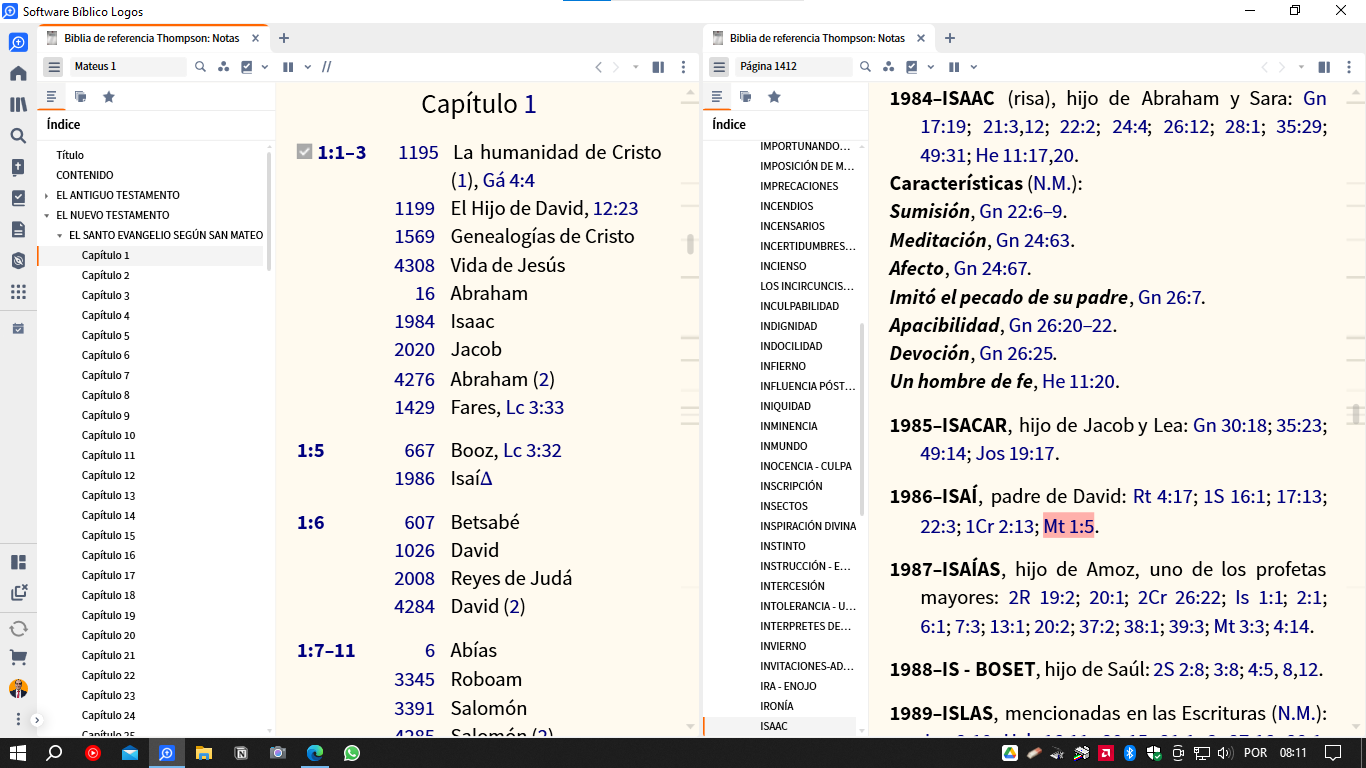The height and width of the screenshot is (768, 1366).
Task: Click the Layouts icon in left sidebar
Action: click(18, 563)
